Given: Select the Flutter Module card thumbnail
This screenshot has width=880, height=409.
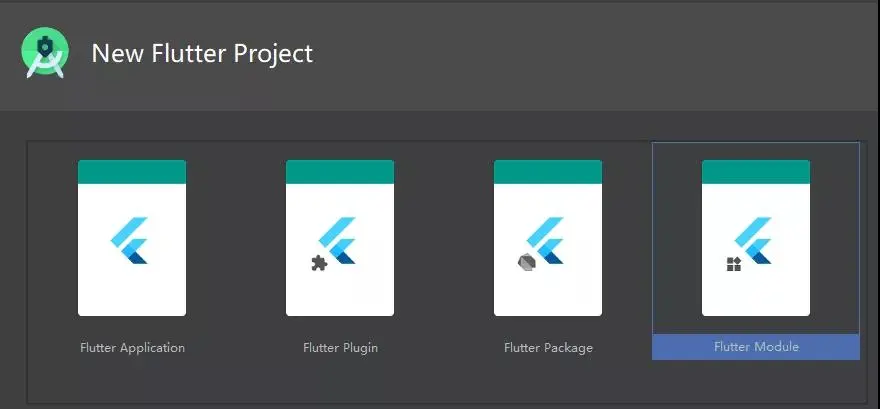Looking at the screenshot, I should 756,238.
